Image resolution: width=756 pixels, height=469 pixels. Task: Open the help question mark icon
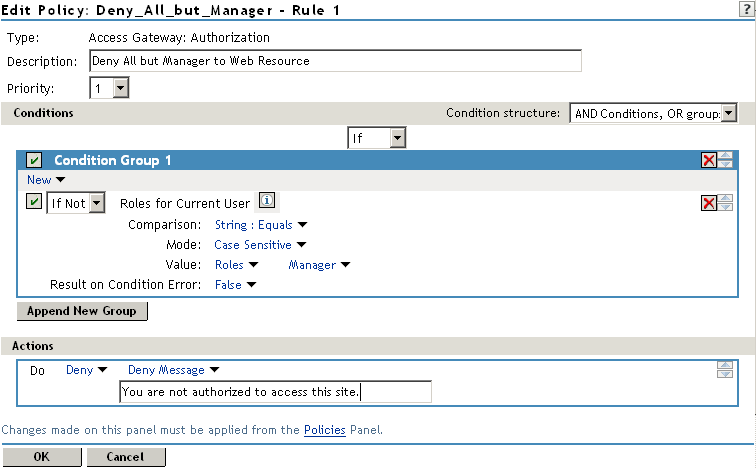[746, 9]
